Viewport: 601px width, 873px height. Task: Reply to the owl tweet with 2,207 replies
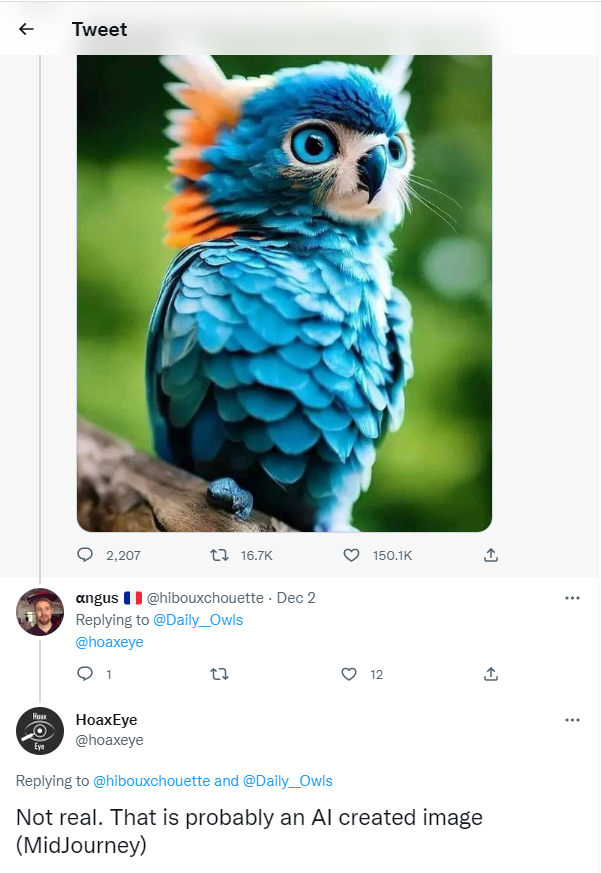coord(86,554)
